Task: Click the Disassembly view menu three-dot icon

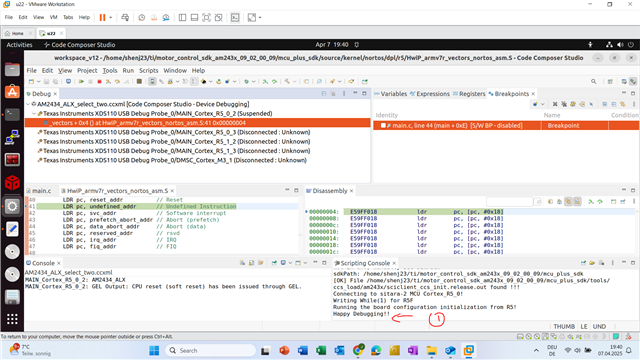Action: [634, 201]
